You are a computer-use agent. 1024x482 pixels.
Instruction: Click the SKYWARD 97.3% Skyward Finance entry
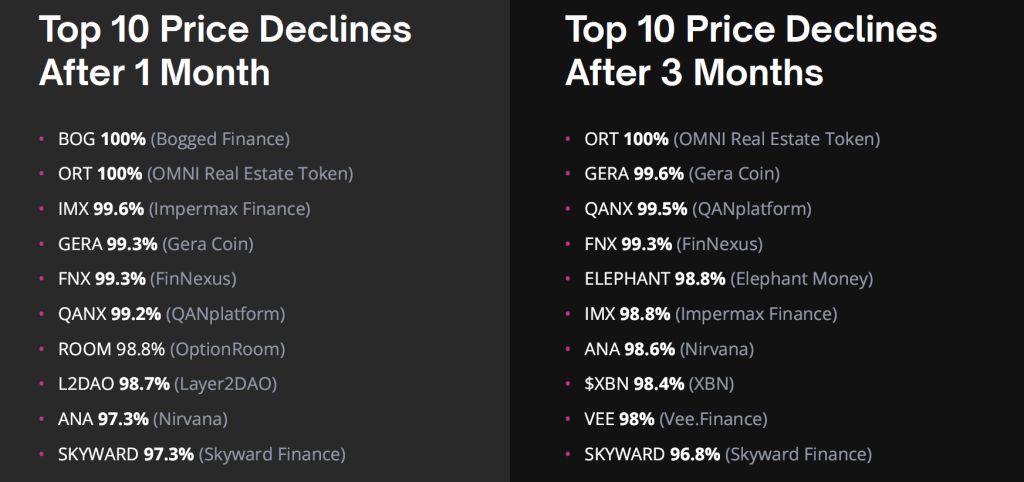202,454
